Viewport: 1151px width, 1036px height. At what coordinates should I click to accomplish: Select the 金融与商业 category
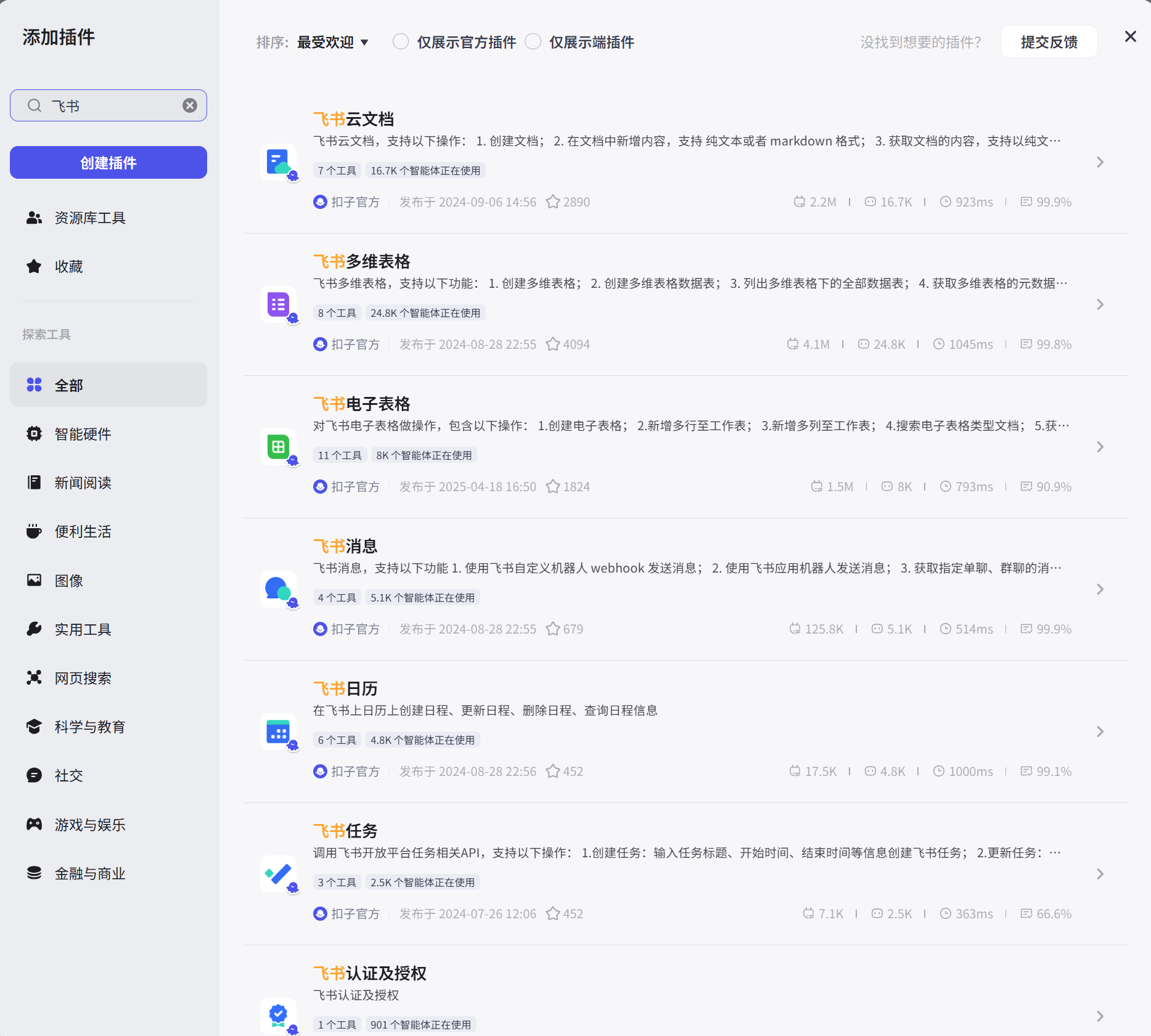pyautogui.click(x=109, y=873)
